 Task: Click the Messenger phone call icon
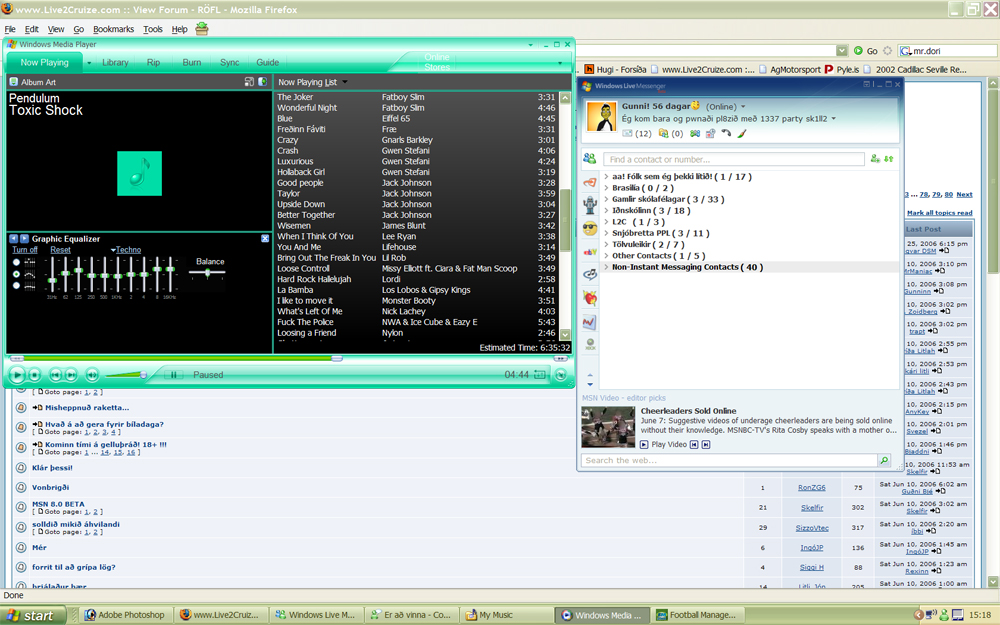click(726, 133)
